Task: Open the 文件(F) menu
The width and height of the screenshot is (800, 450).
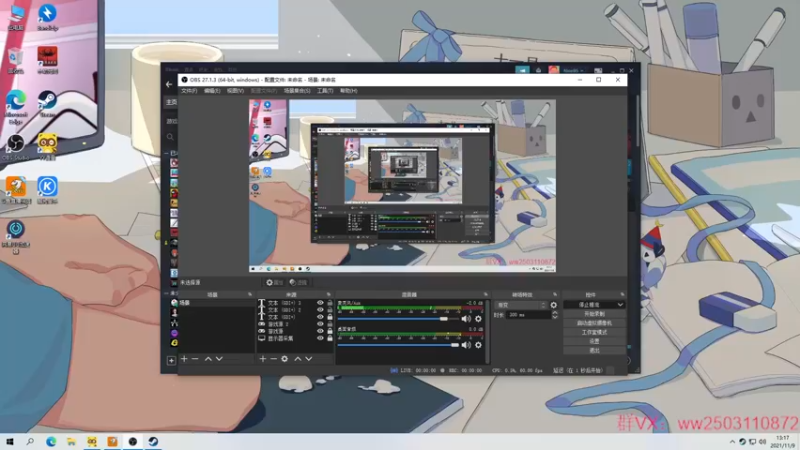Action: [x=189, y=91]
